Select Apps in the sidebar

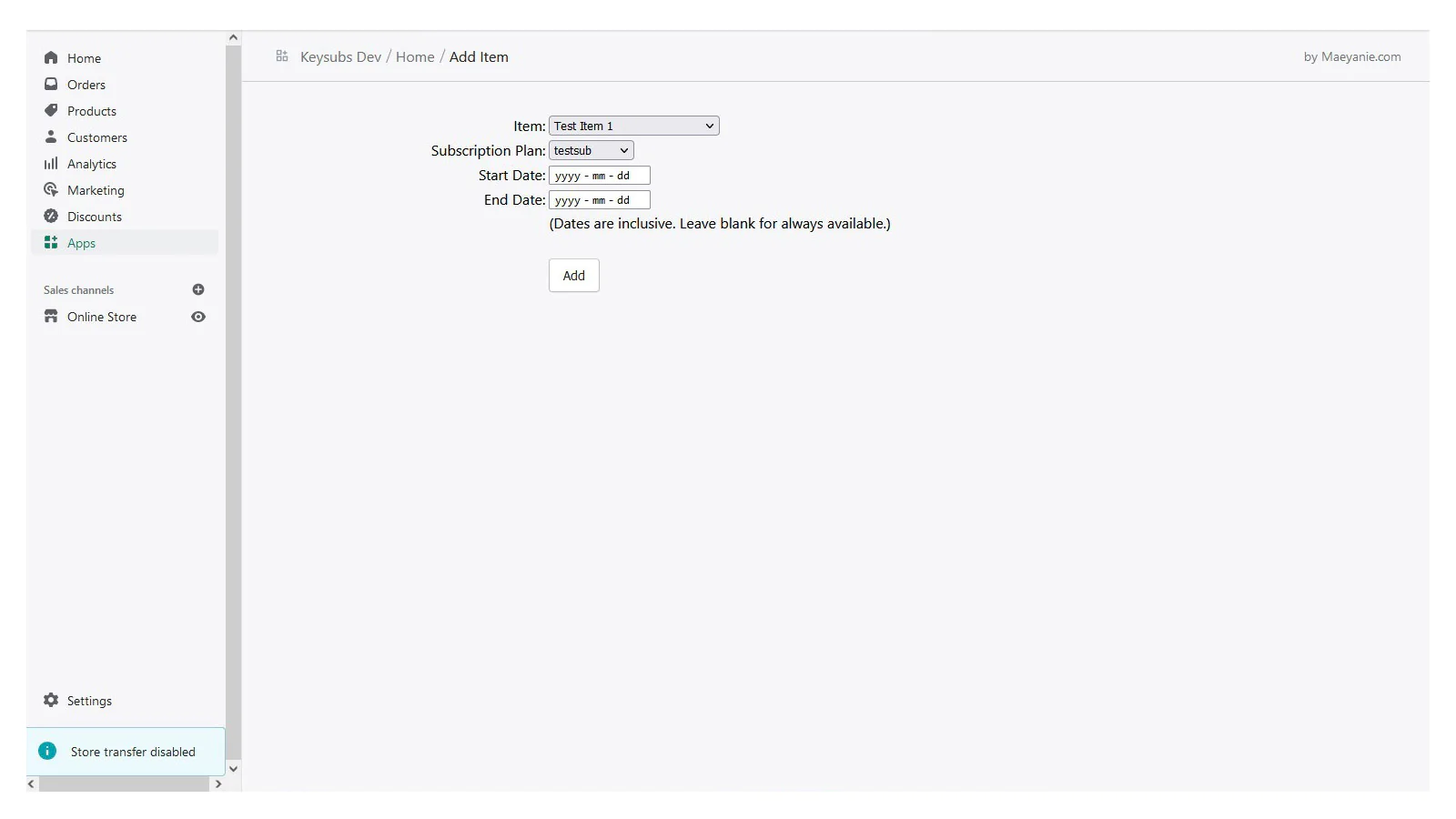point(126,242)
